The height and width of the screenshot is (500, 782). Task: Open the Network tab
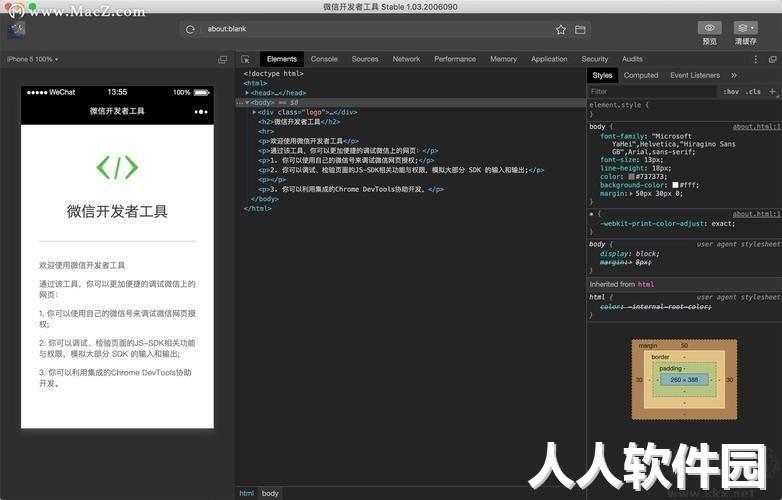coord(406,59)
